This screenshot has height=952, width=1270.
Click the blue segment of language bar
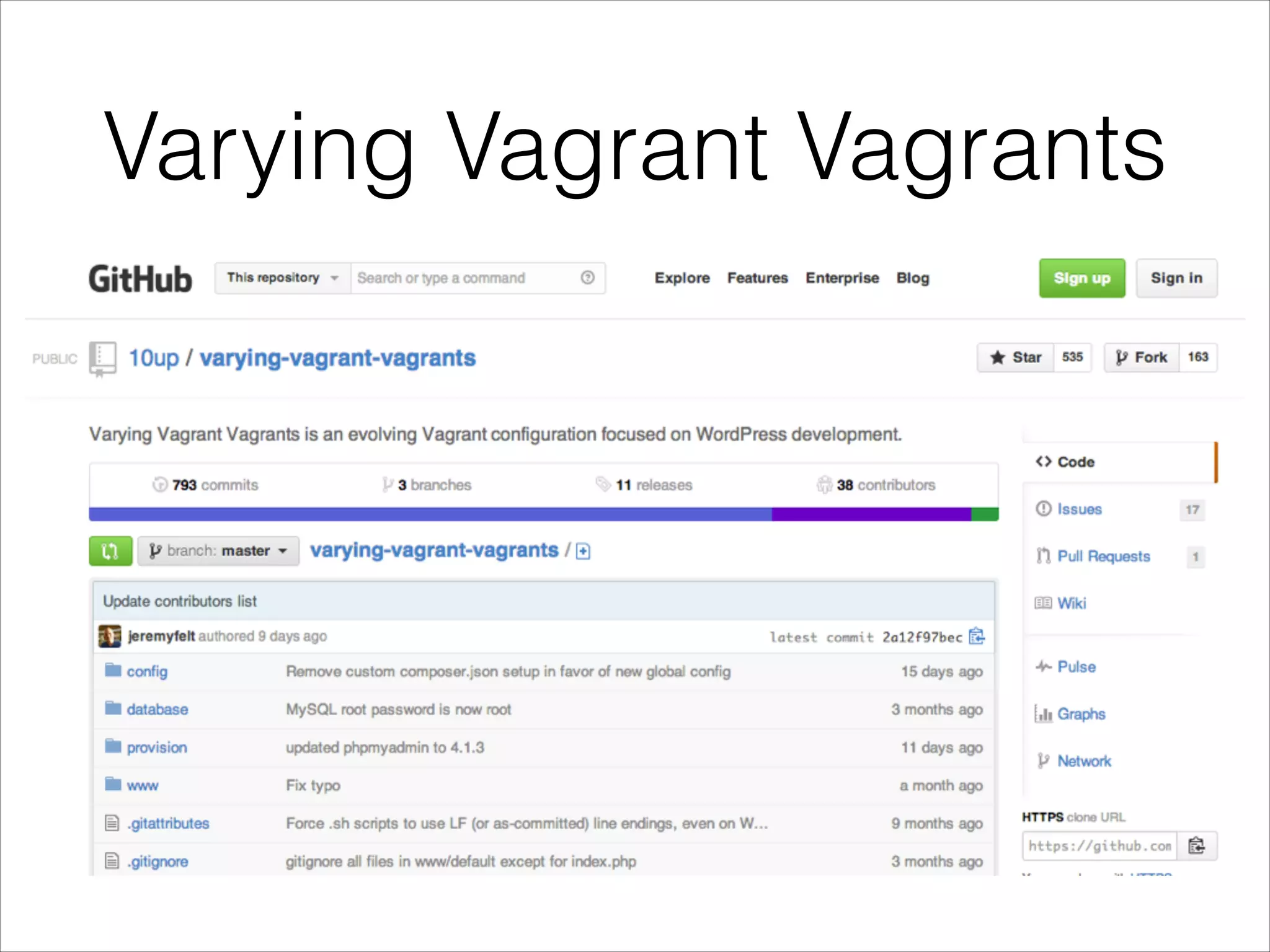point(430,514)
